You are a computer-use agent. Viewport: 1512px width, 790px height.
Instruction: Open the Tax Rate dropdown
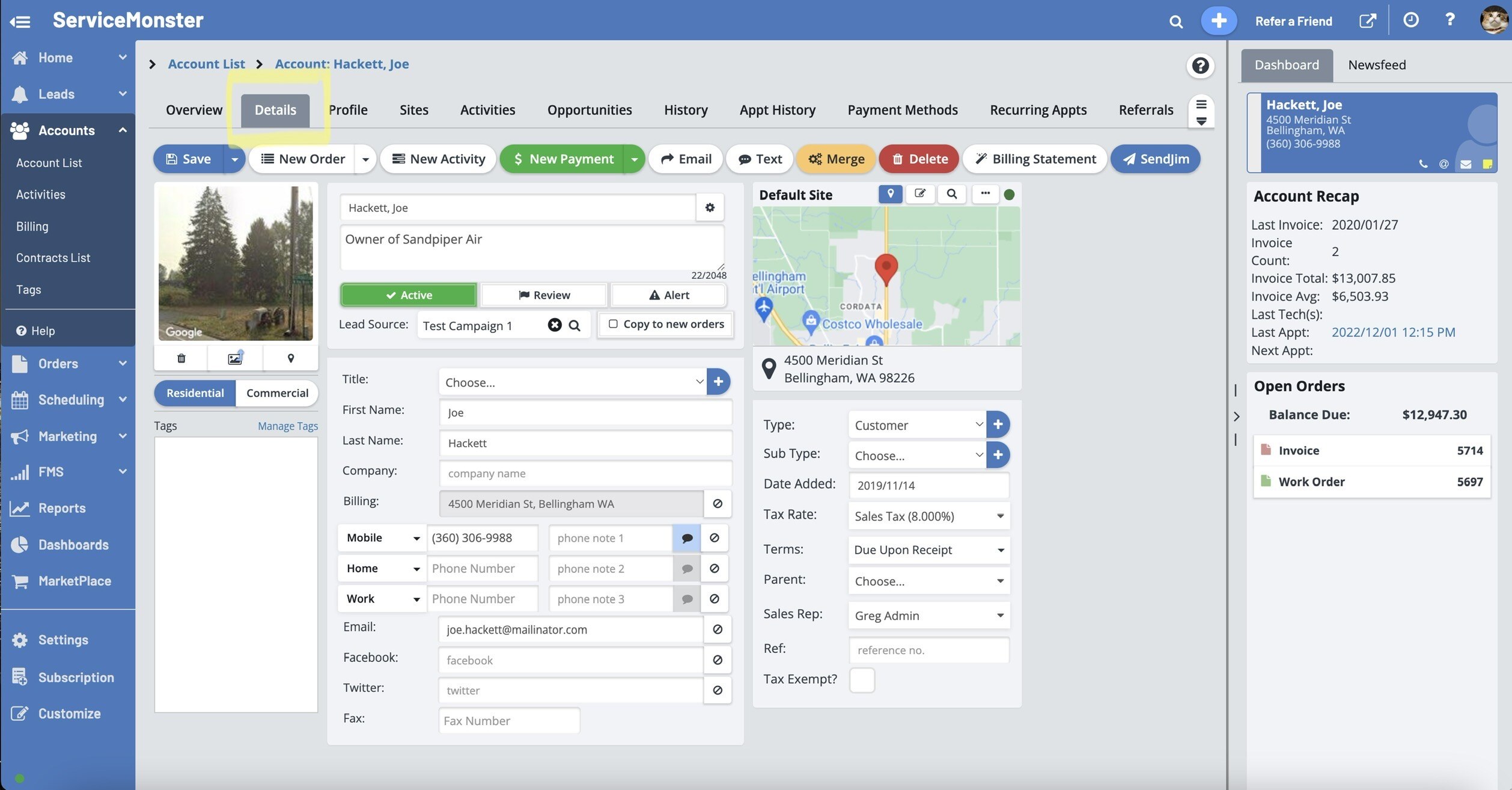[x=928, y=516]
